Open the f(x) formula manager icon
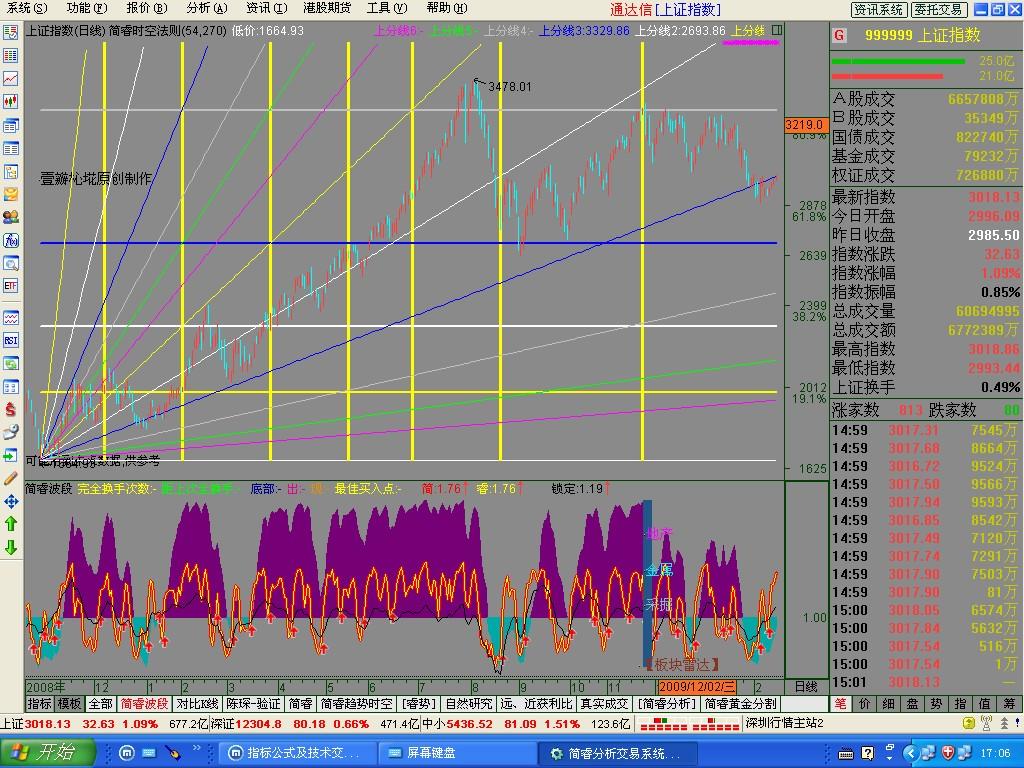Viewport: 1024px width, 768px height. pos(10,240)
